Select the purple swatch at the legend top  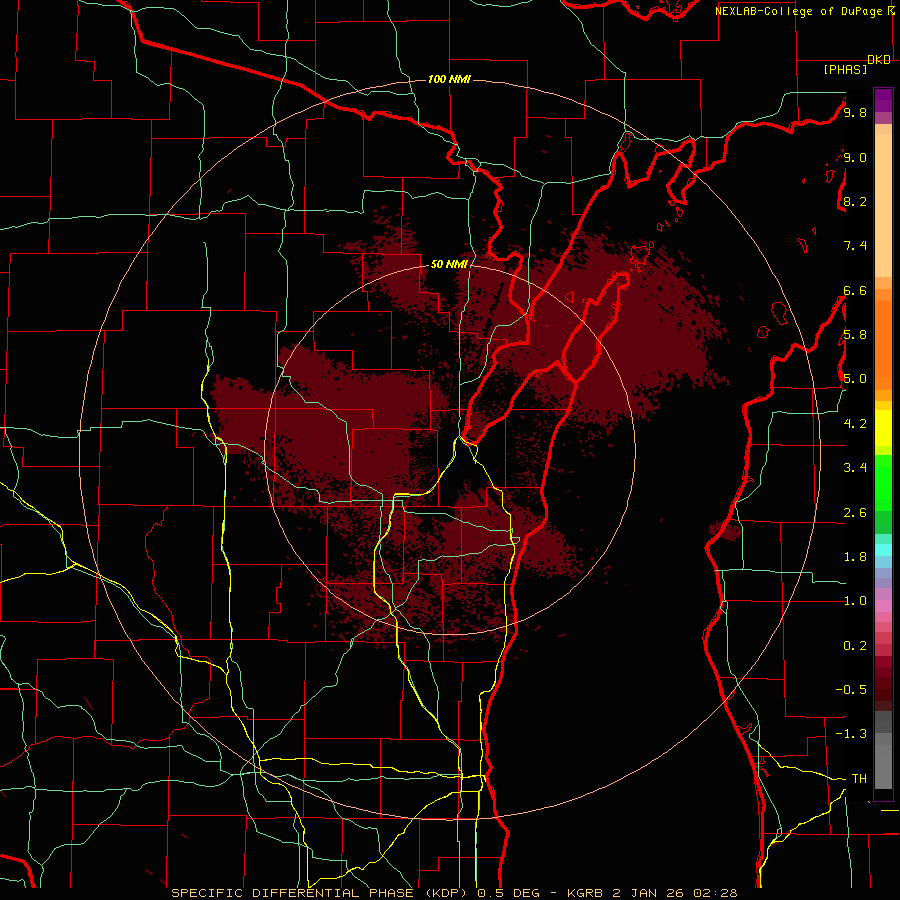883,100
